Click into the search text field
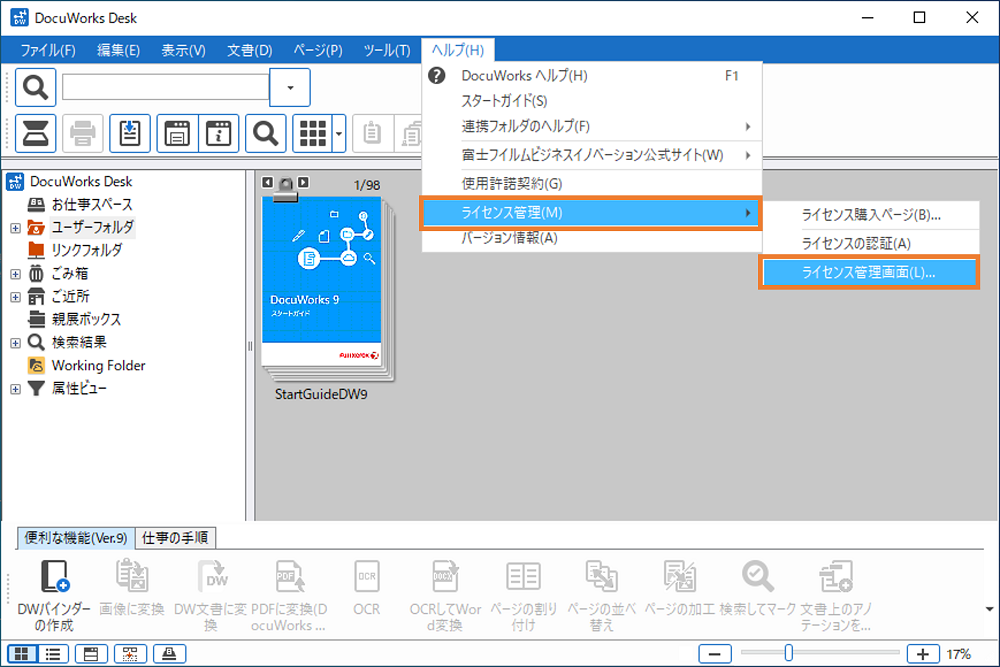Image resolution: width=1000 pixels, height=667 pixels. coord(166,87)
